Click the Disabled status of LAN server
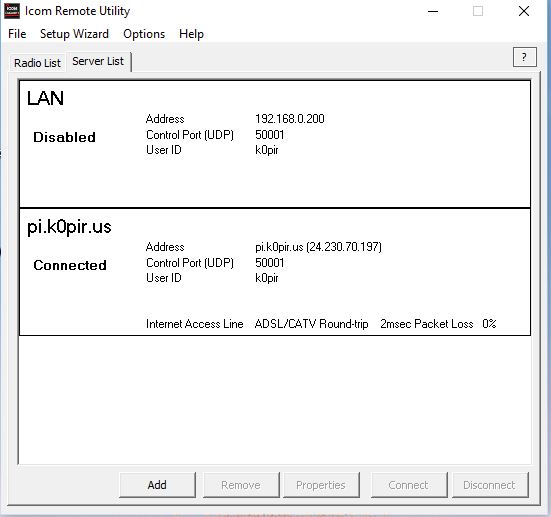 click(64, 137)
